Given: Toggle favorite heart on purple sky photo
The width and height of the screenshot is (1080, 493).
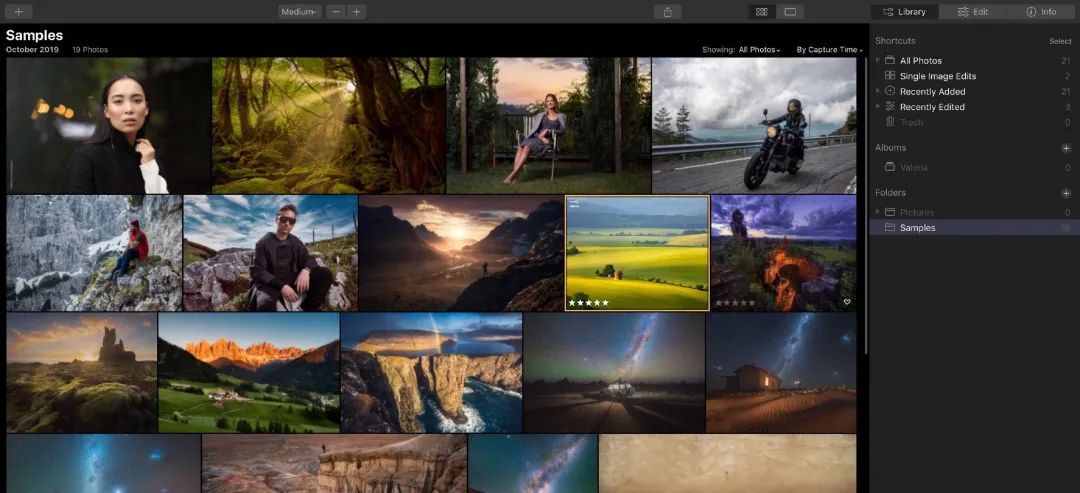Looking at the screenshot, I should [847, 302].
